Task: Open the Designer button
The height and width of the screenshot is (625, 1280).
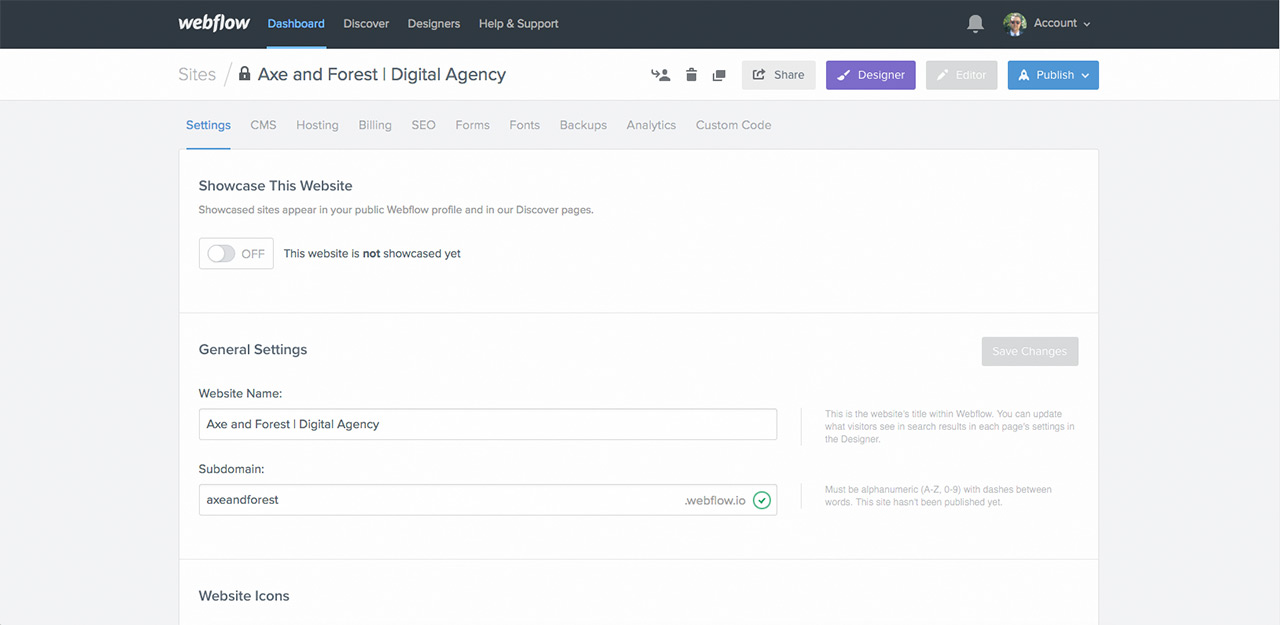Action: [871, 75]
